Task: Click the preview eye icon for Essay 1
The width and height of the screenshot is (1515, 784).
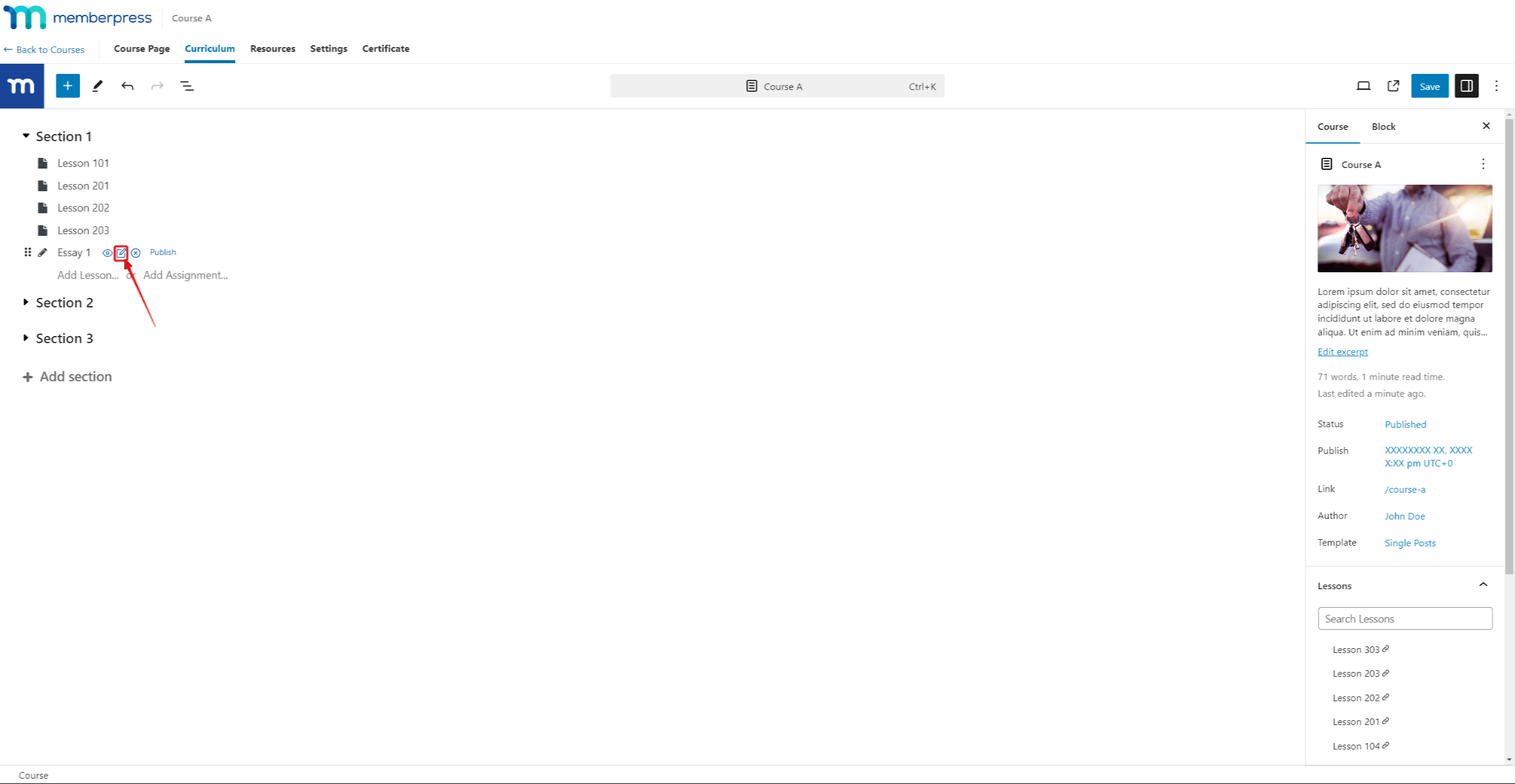Action: coord(107,252)
